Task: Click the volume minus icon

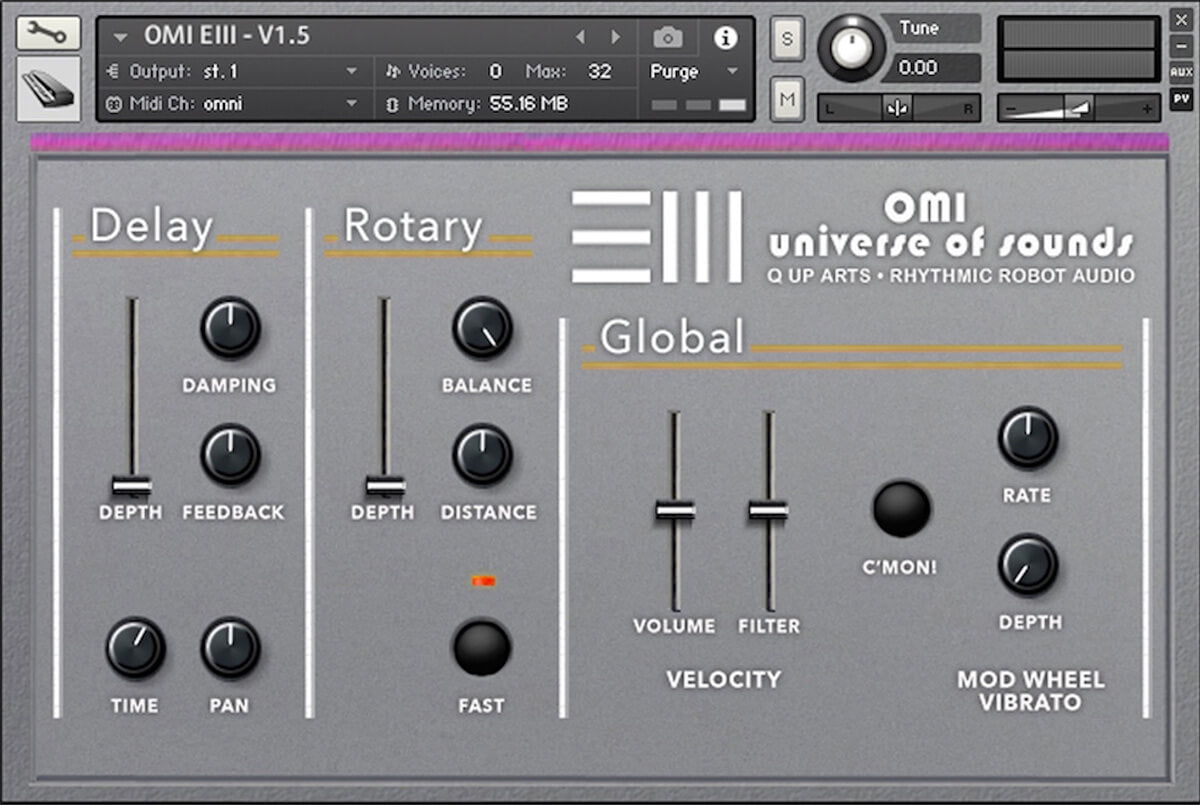Action: [x=1012, y=109]
